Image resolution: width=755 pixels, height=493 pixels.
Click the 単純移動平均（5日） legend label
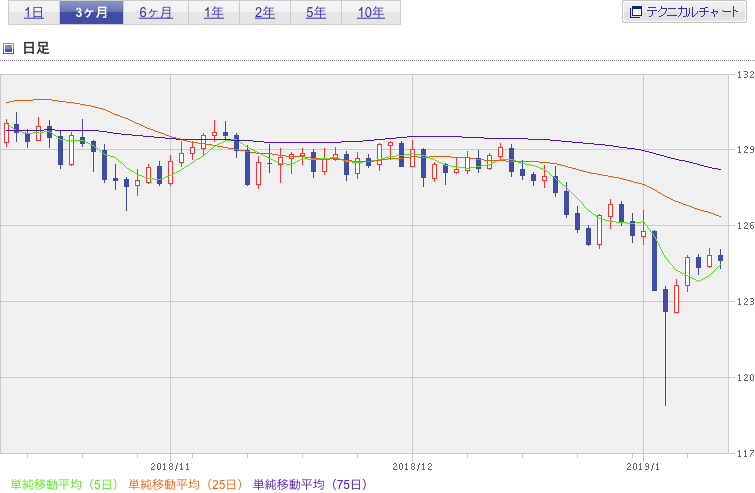[64, 484]
